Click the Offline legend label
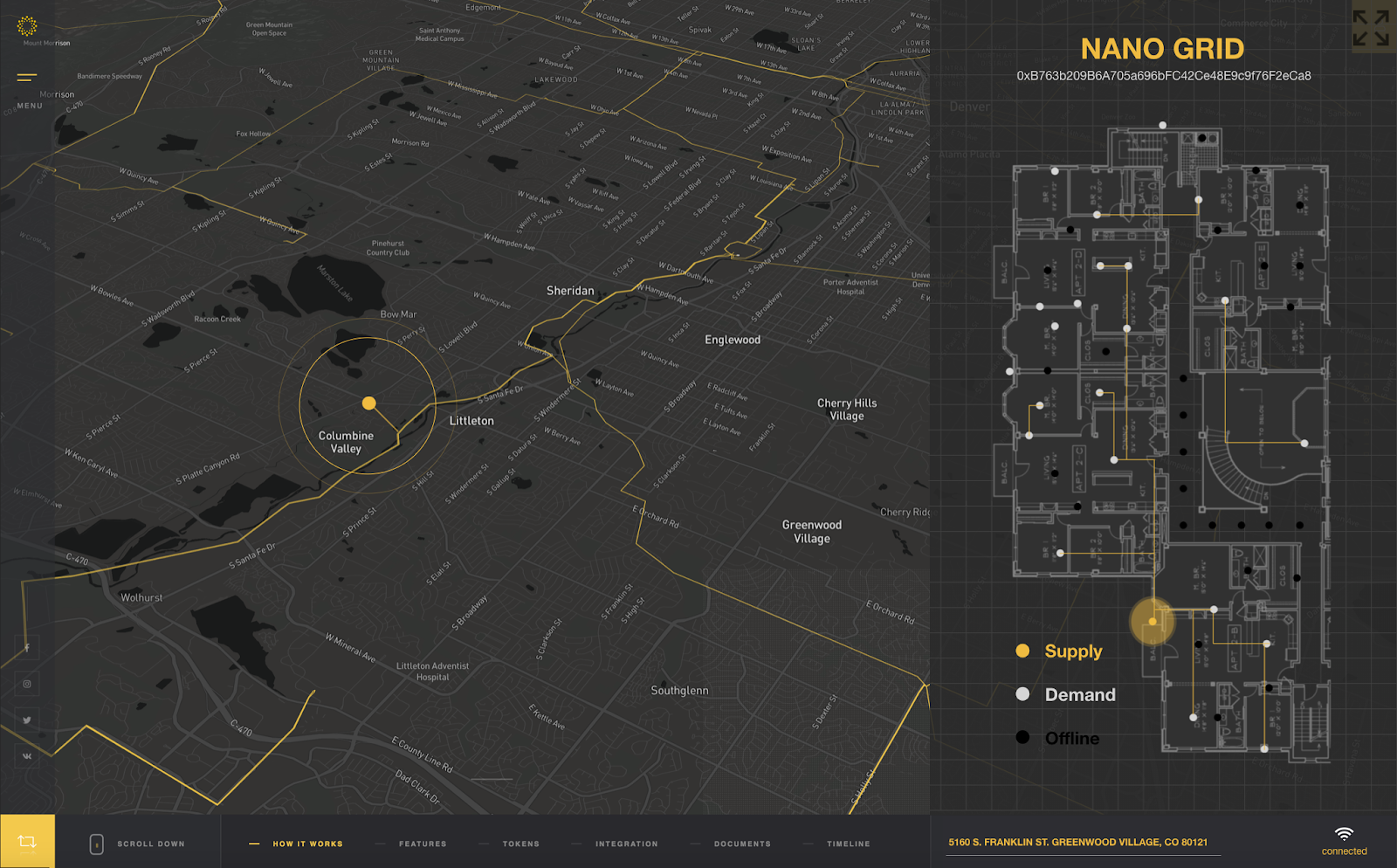1397x868 pixels. click(x=1072, y=739)
